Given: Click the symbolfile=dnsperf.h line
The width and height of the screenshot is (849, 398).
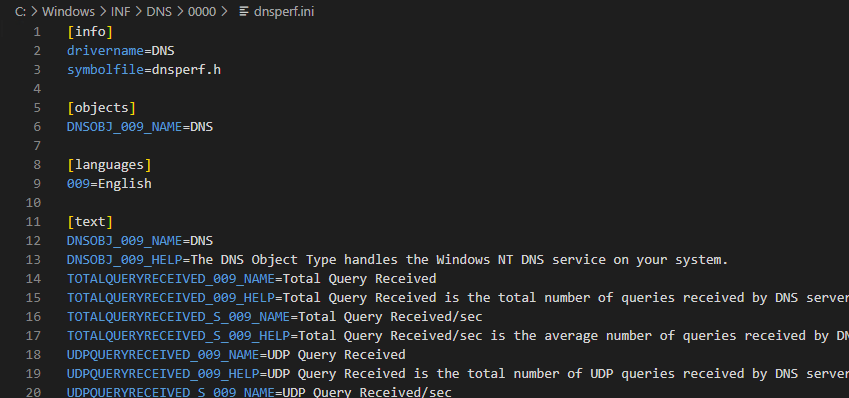Looking at the screenshot, I should 143,70.
